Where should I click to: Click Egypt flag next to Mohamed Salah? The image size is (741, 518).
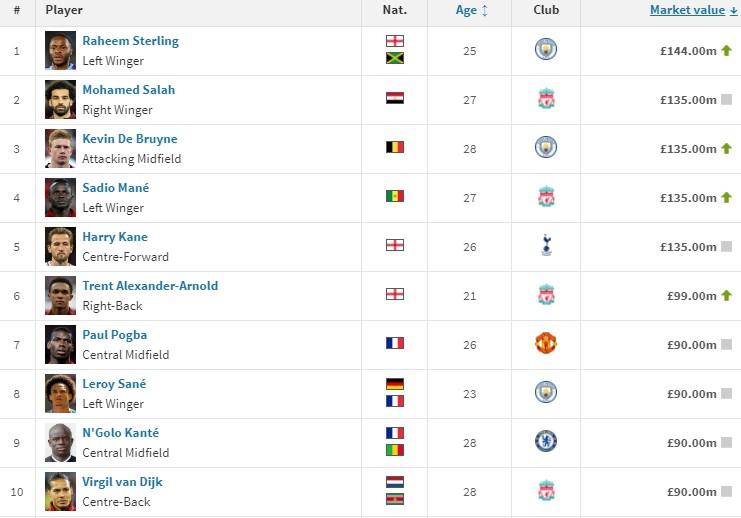click(x=395, y=98)
